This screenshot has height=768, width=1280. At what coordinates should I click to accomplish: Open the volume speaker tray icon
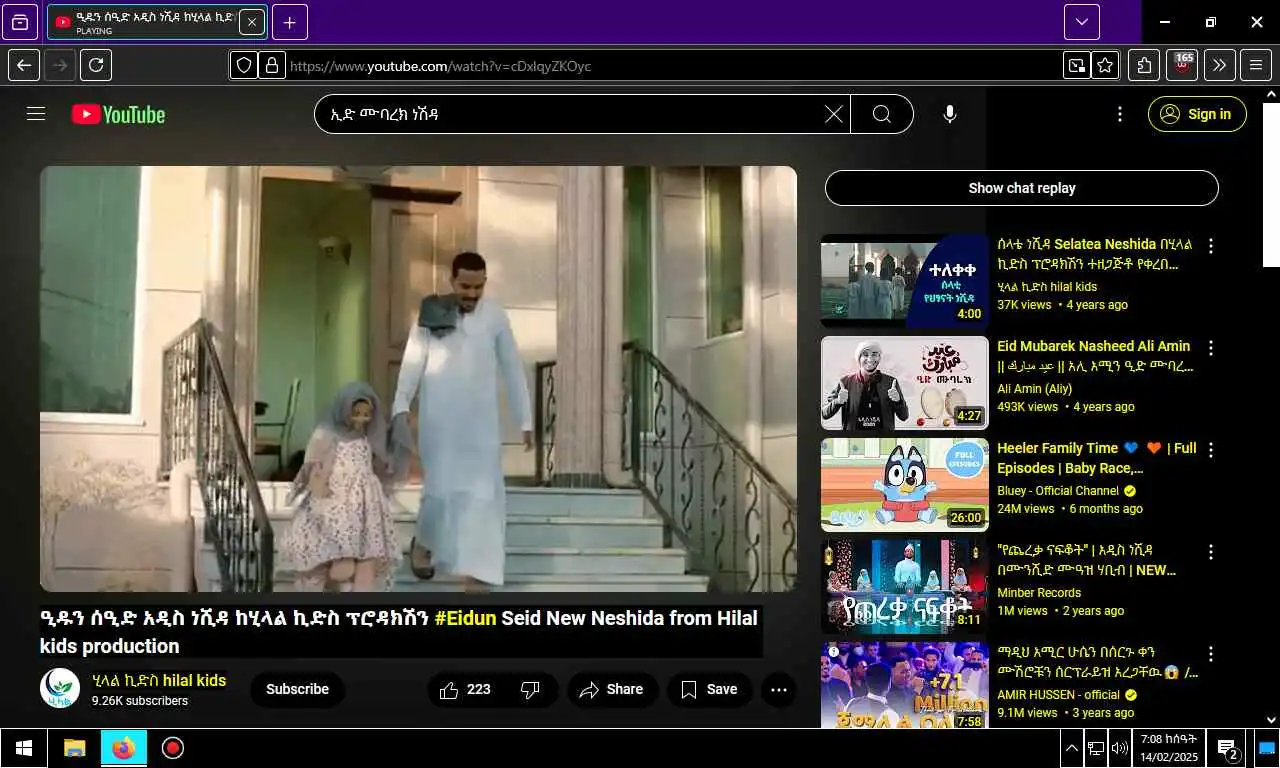[x=1119, y=748]
